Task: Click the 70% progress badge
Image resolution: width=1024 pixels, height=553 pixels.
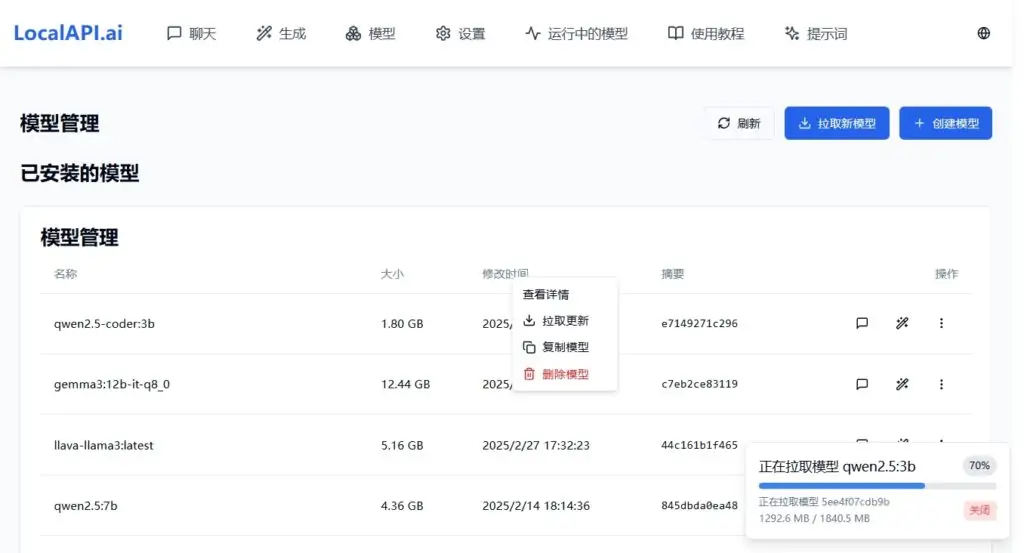Action: pos(979,466)
